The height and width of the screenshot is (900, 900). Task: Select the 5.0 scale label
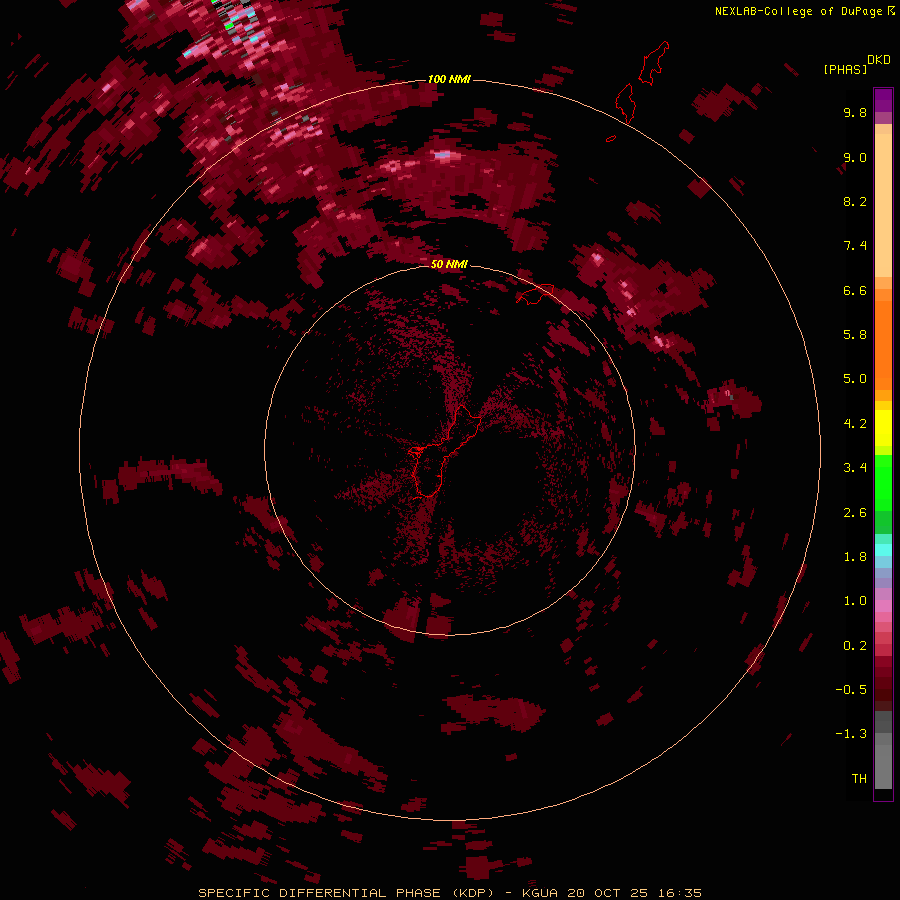tap(855, 379)
